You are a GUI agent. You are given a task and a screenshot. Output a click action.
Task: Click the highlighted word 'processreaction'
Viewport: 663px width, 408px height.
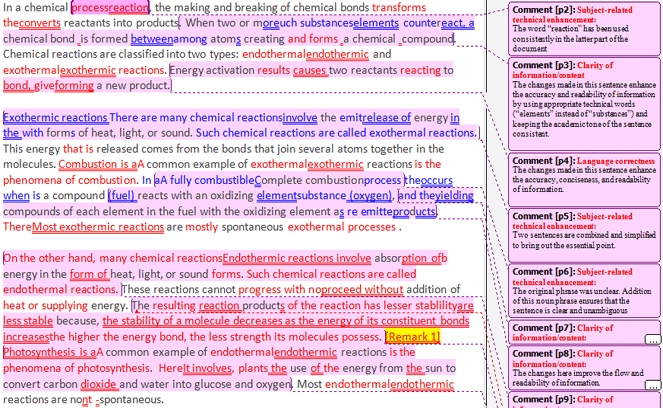tap(110, 8)
